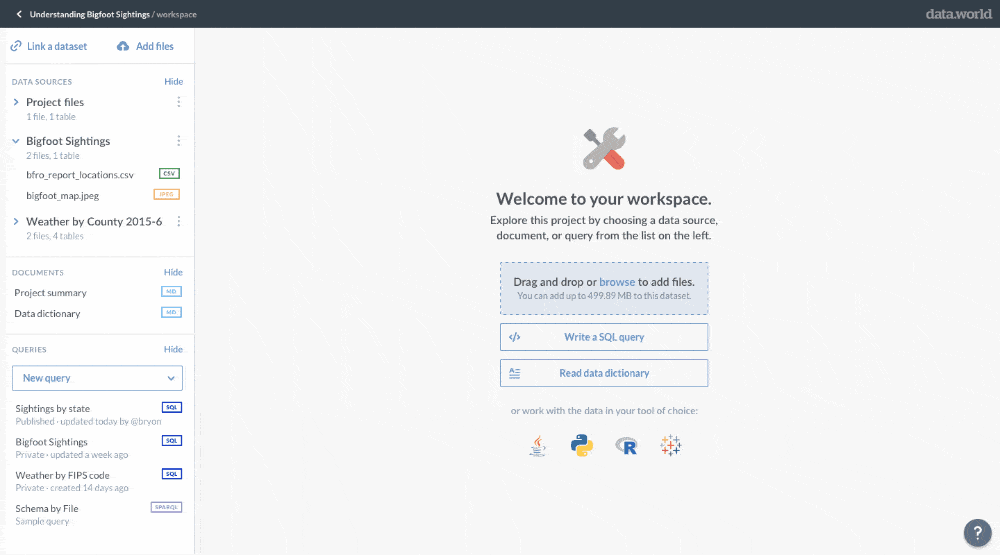Open the help question mark button
This screenshot has width=1000, height=555.
click(x=978, y=533)
